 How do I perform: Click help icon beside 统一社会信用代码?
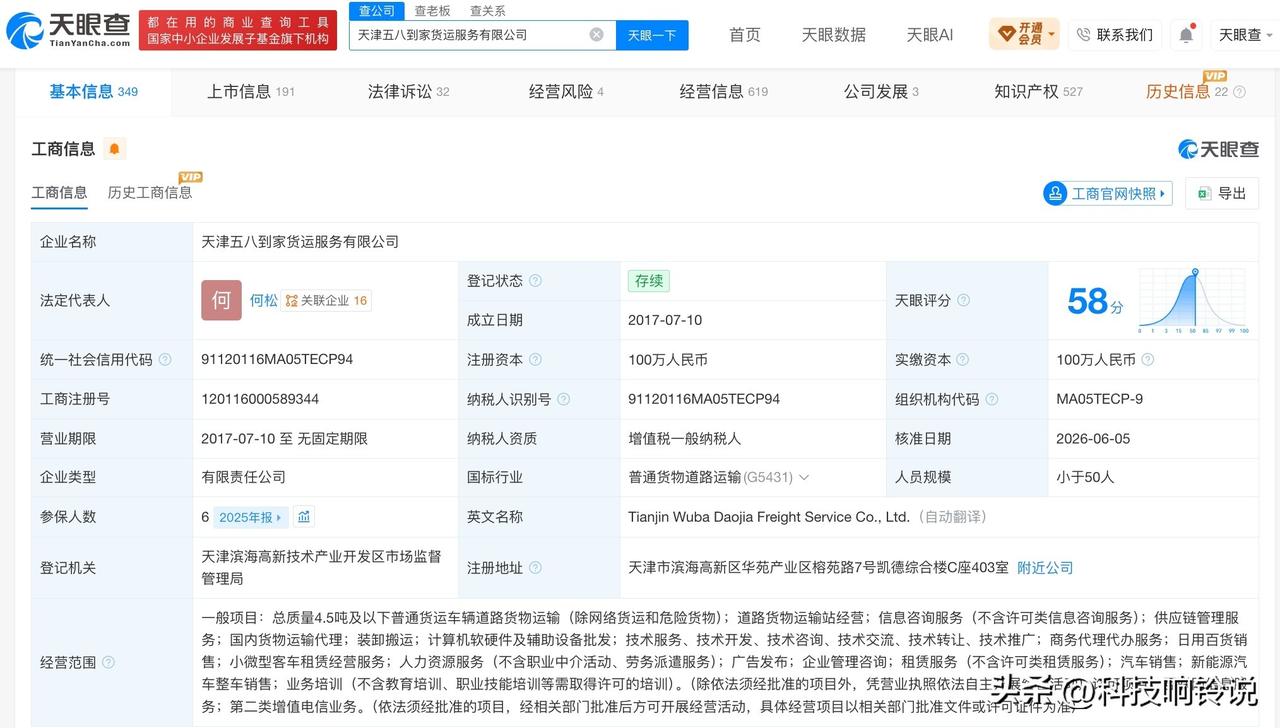coord(165,360)
